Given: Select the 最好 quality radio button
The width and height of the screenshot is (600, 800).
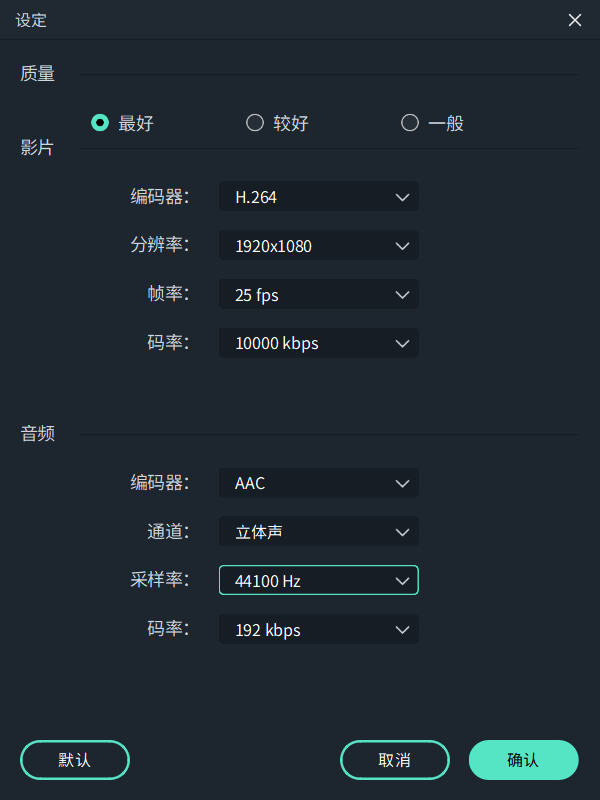Looking at the screenshot, I should pos(100,122).
